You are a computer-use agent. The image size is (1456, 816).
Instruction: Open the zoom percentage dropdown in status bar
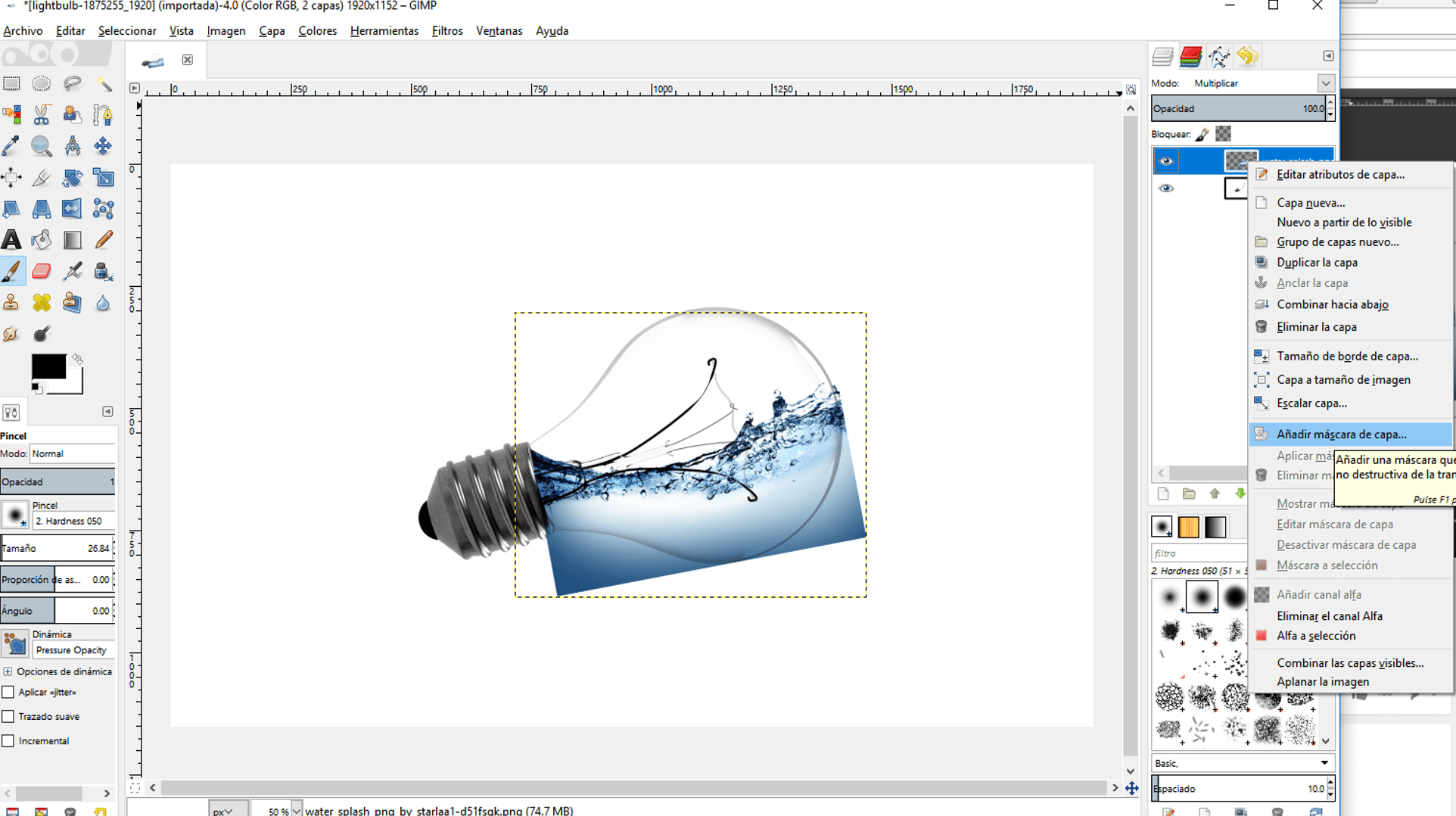pyautogui.click(x=297, y=811)
